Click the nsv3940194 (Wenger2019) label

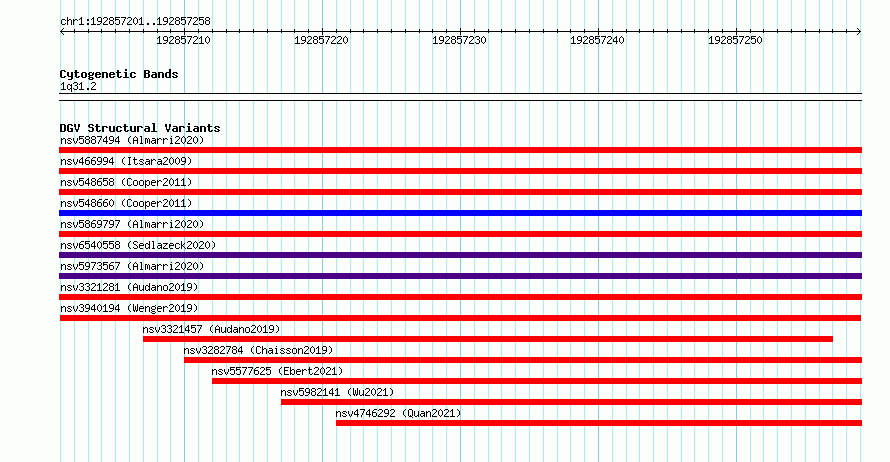pos(129,308)
